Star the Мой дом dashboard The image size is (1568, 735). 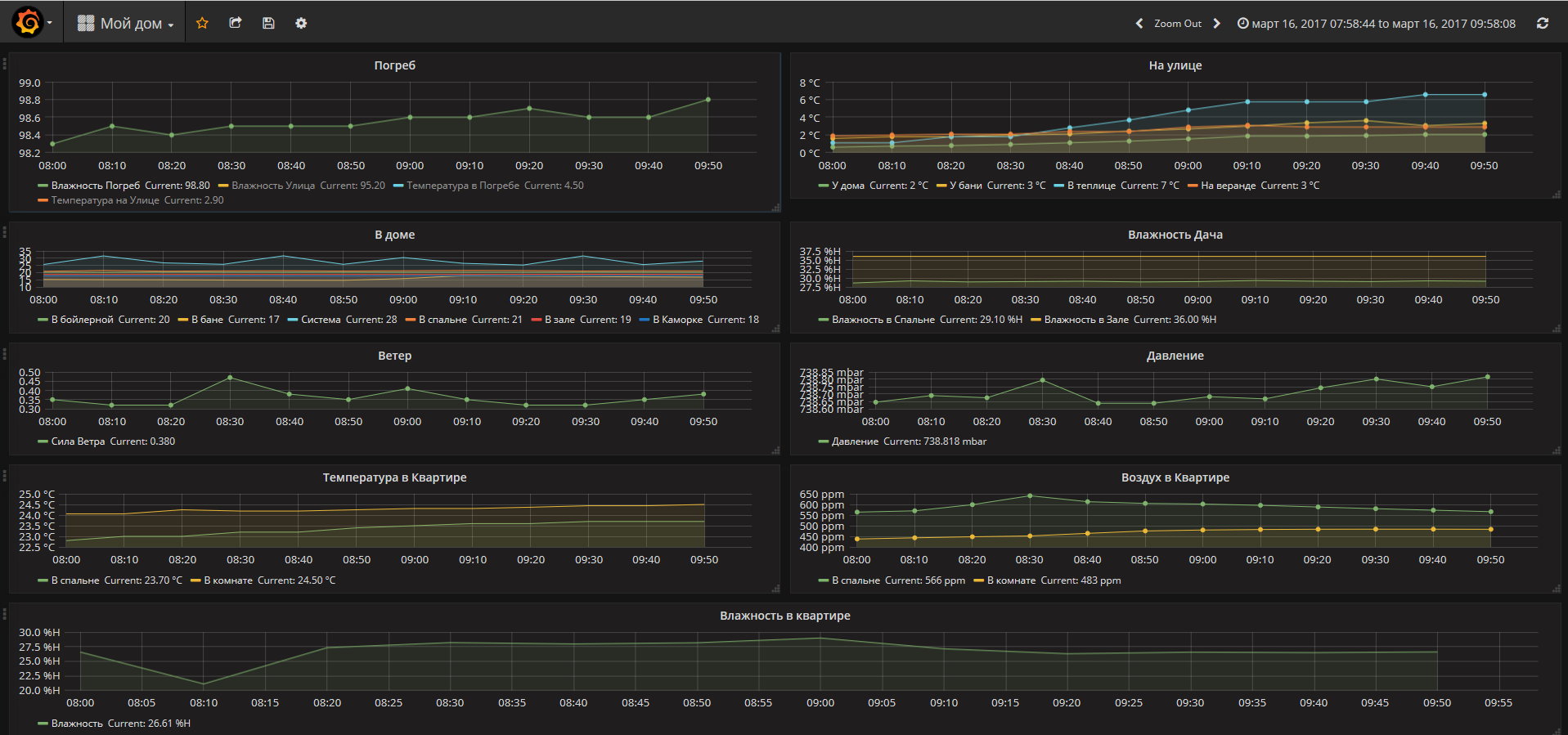coord(202,23)
